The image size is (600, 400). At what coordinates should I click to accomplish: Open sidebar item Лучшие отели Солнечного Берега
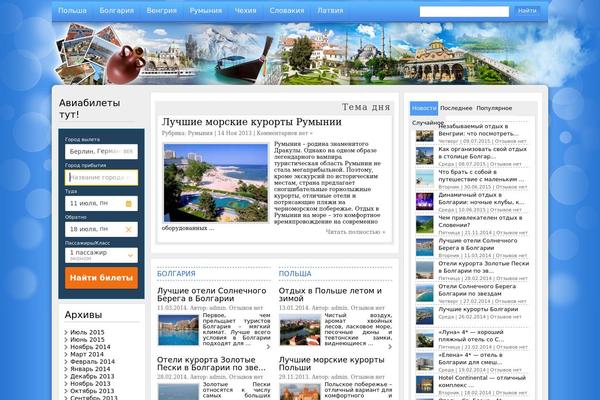(x=478, y=244)
